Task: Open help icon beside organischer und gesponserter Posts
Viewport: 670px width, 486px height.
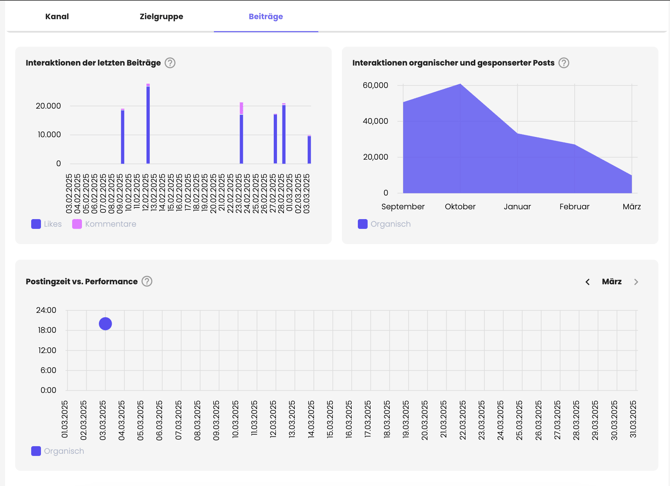Action: (564, 63)
